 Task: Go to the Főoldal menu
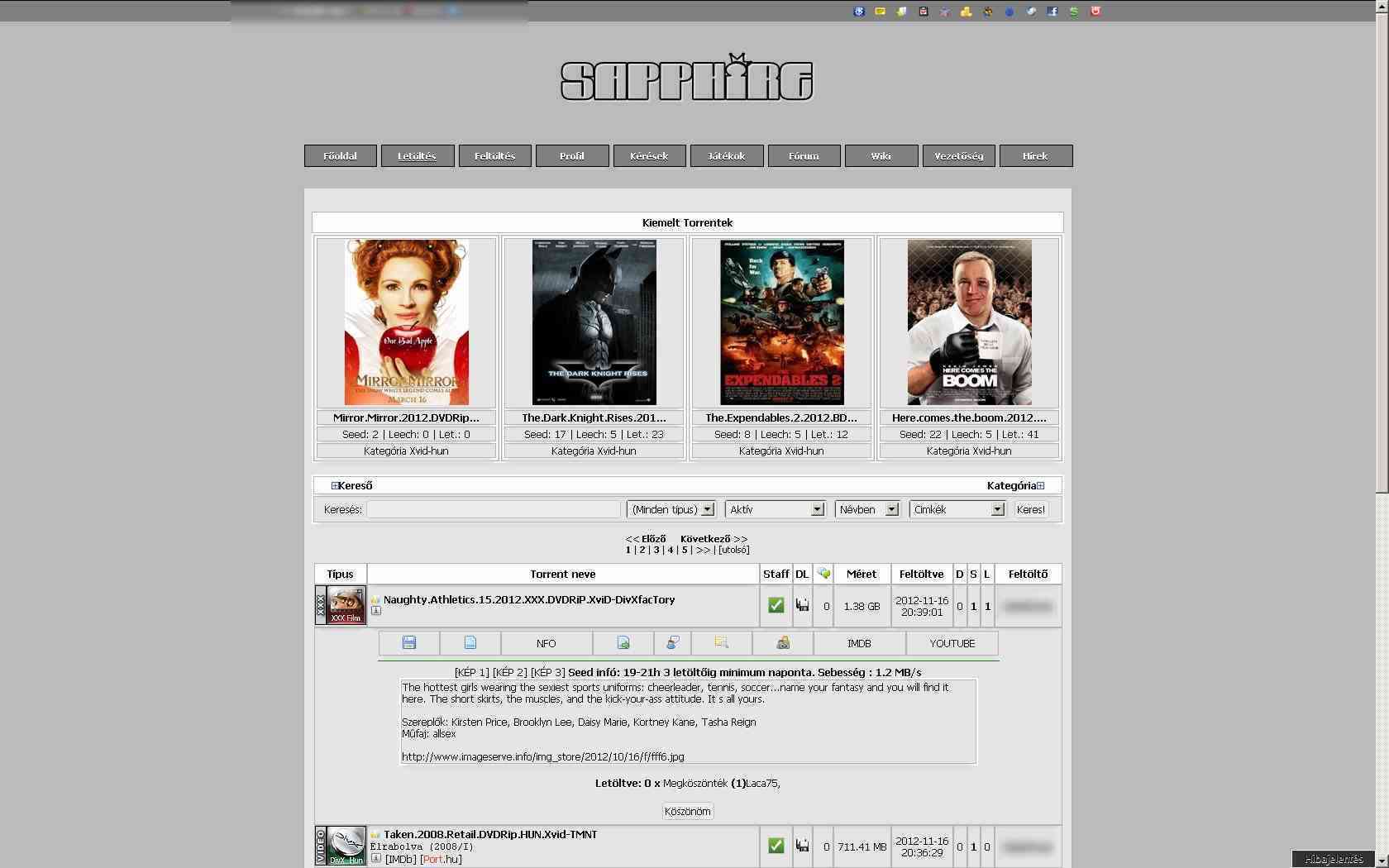[341, 156]
